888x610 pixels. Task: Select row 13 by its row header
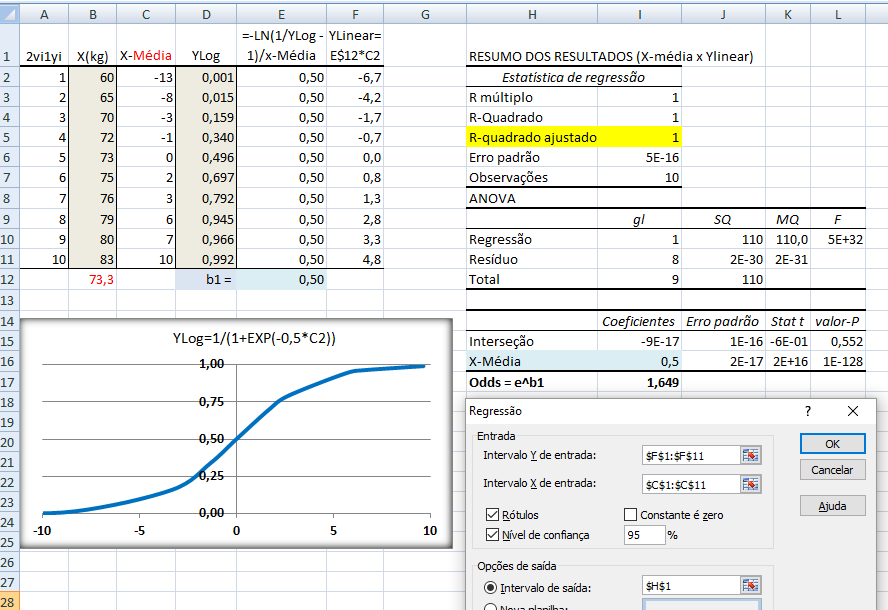(8, 300)
